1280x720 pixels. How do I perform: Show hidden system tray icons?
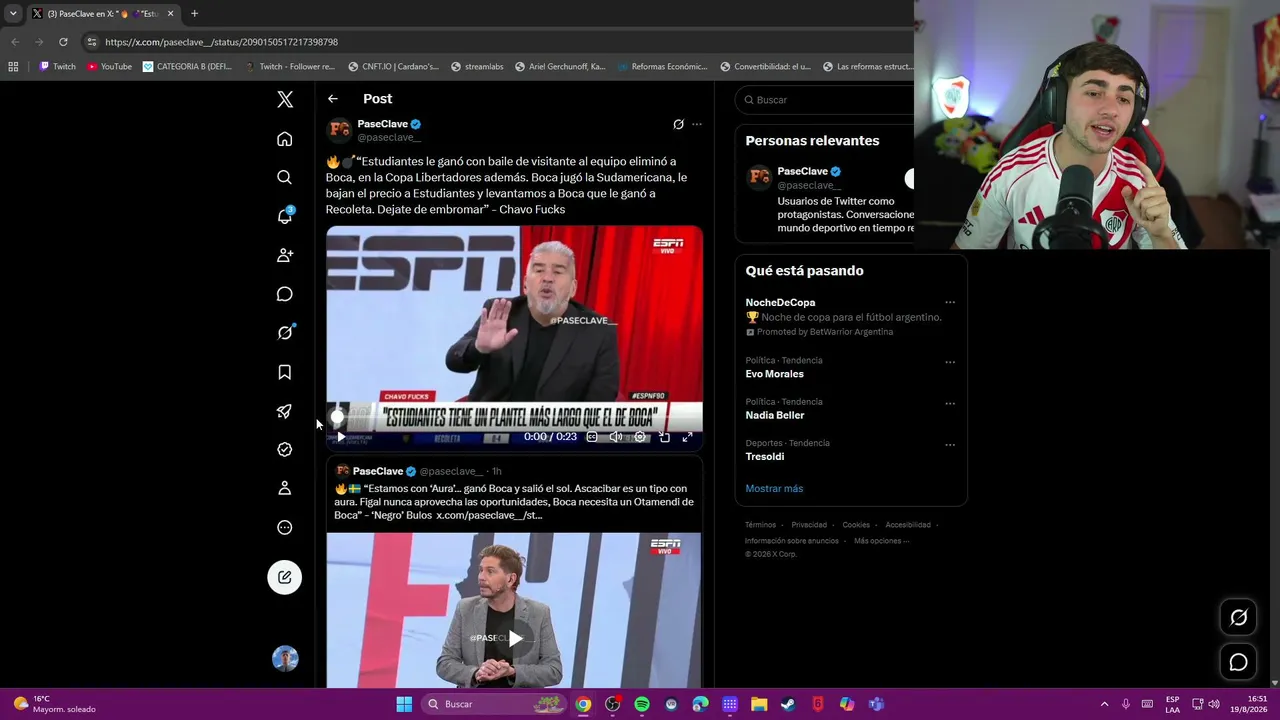coord(1104,704)
